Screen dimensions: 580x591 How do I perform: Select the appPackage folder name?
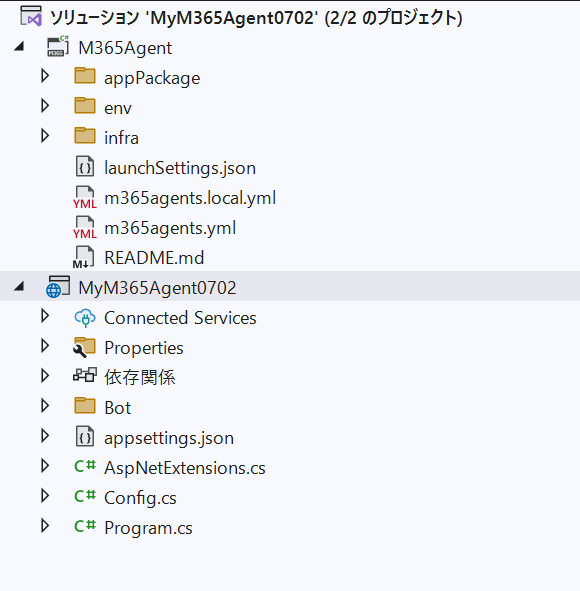[152, 78]
